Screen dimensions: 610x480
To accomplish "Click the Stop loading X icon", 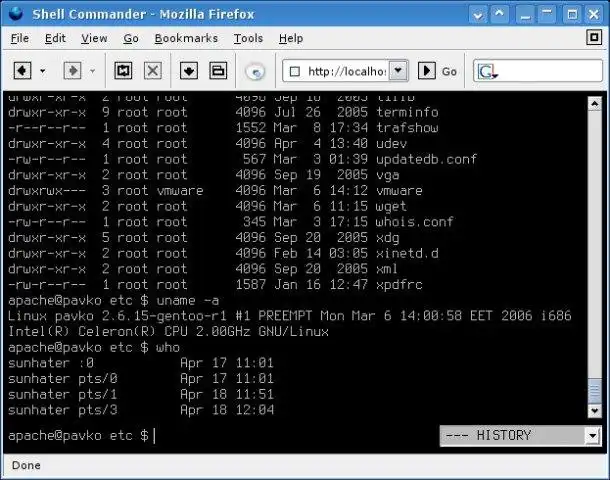I will [152, 71].
